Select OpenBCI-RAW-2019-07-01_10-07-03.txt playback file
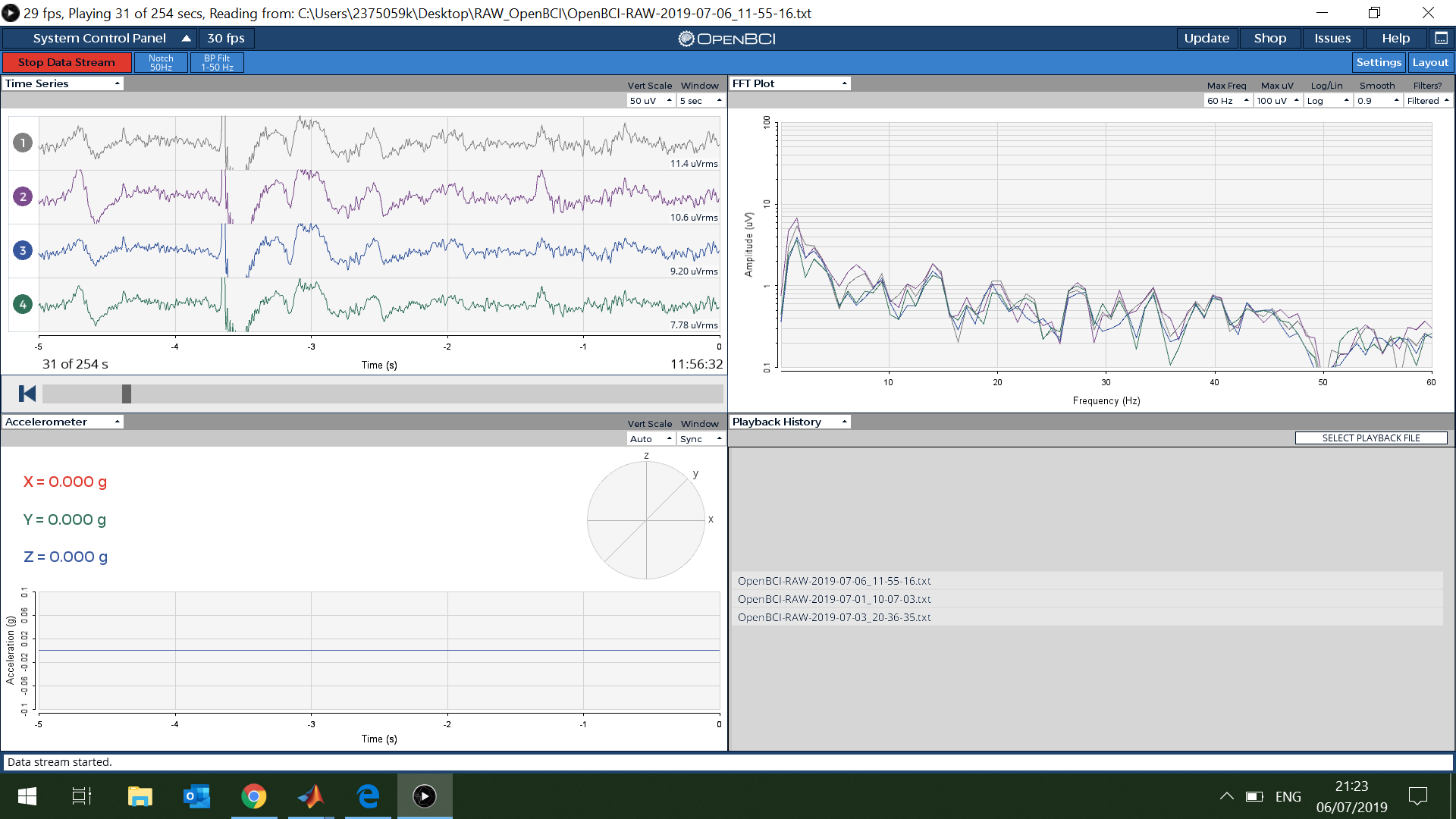The width and height of the screenshot is (1456, 819). (1088, 599)
